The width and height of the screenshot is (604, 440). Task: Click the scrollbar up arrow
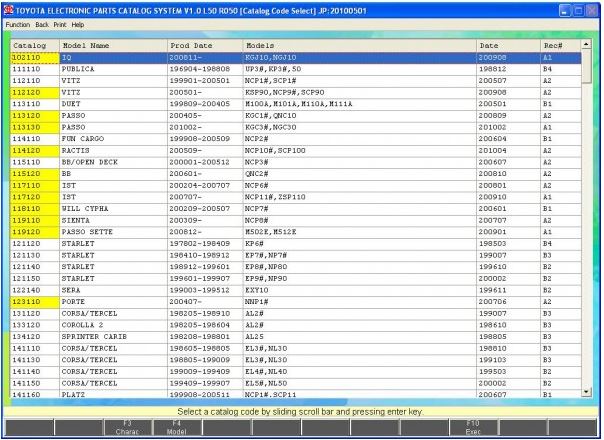tap(586, 44)
